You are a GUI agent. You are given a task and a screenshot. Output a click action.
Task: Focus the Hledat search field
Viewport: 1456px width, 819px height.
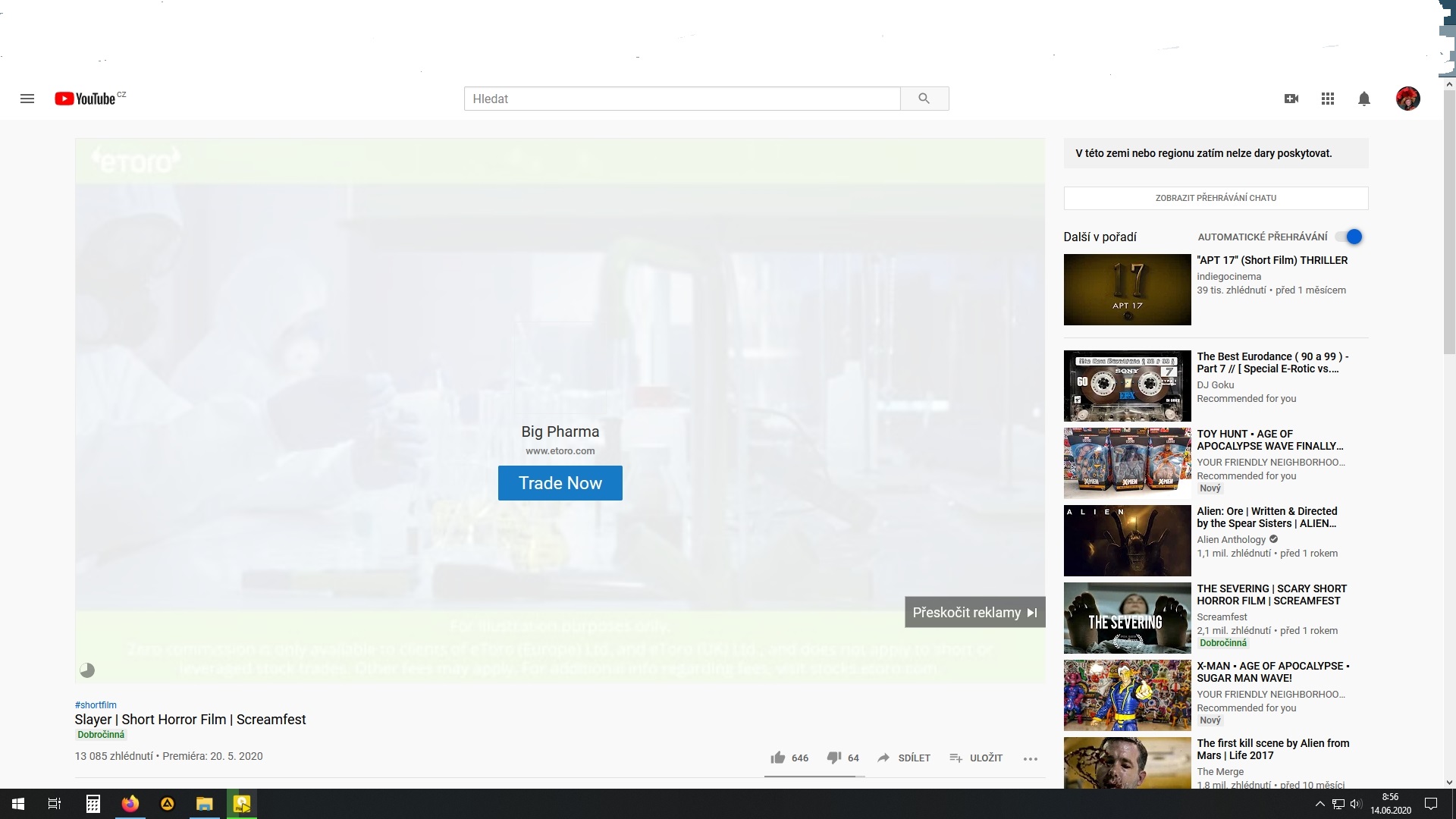coord(681,99)
